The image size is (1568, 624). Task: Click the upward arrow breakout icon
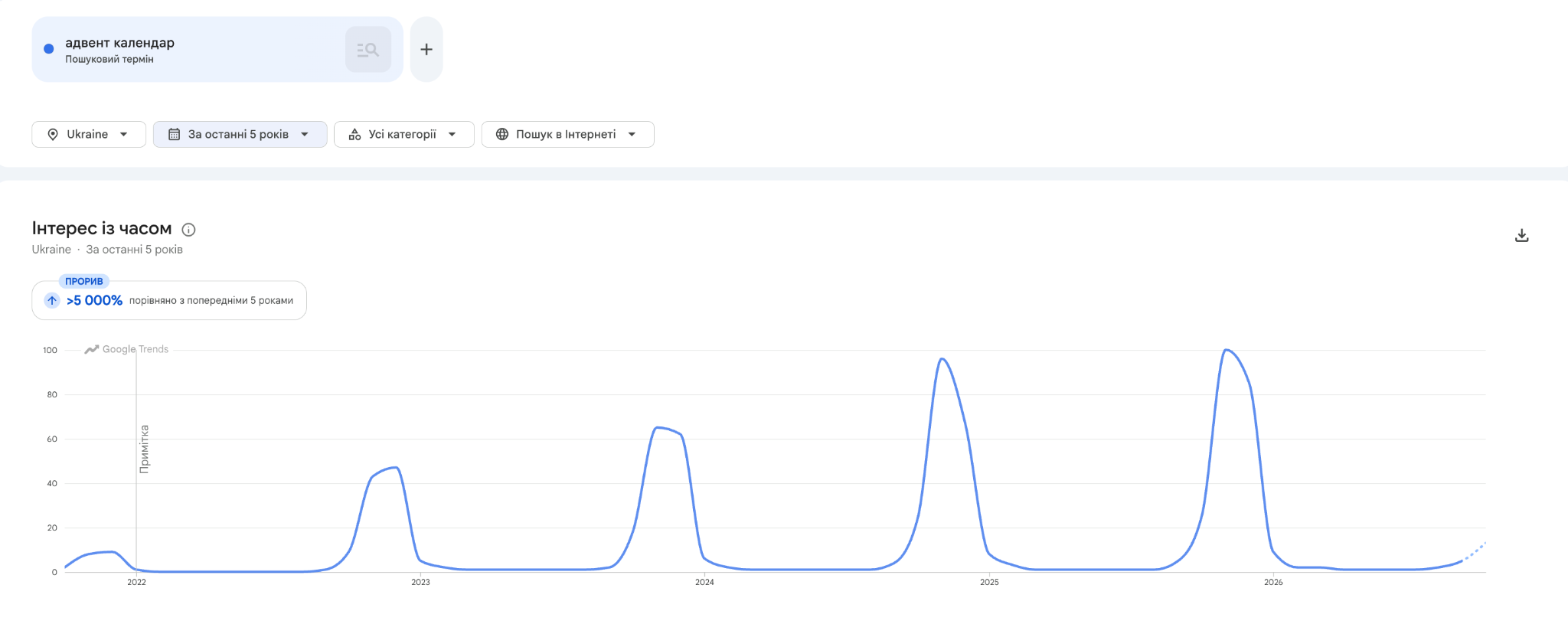pos(52,300)
